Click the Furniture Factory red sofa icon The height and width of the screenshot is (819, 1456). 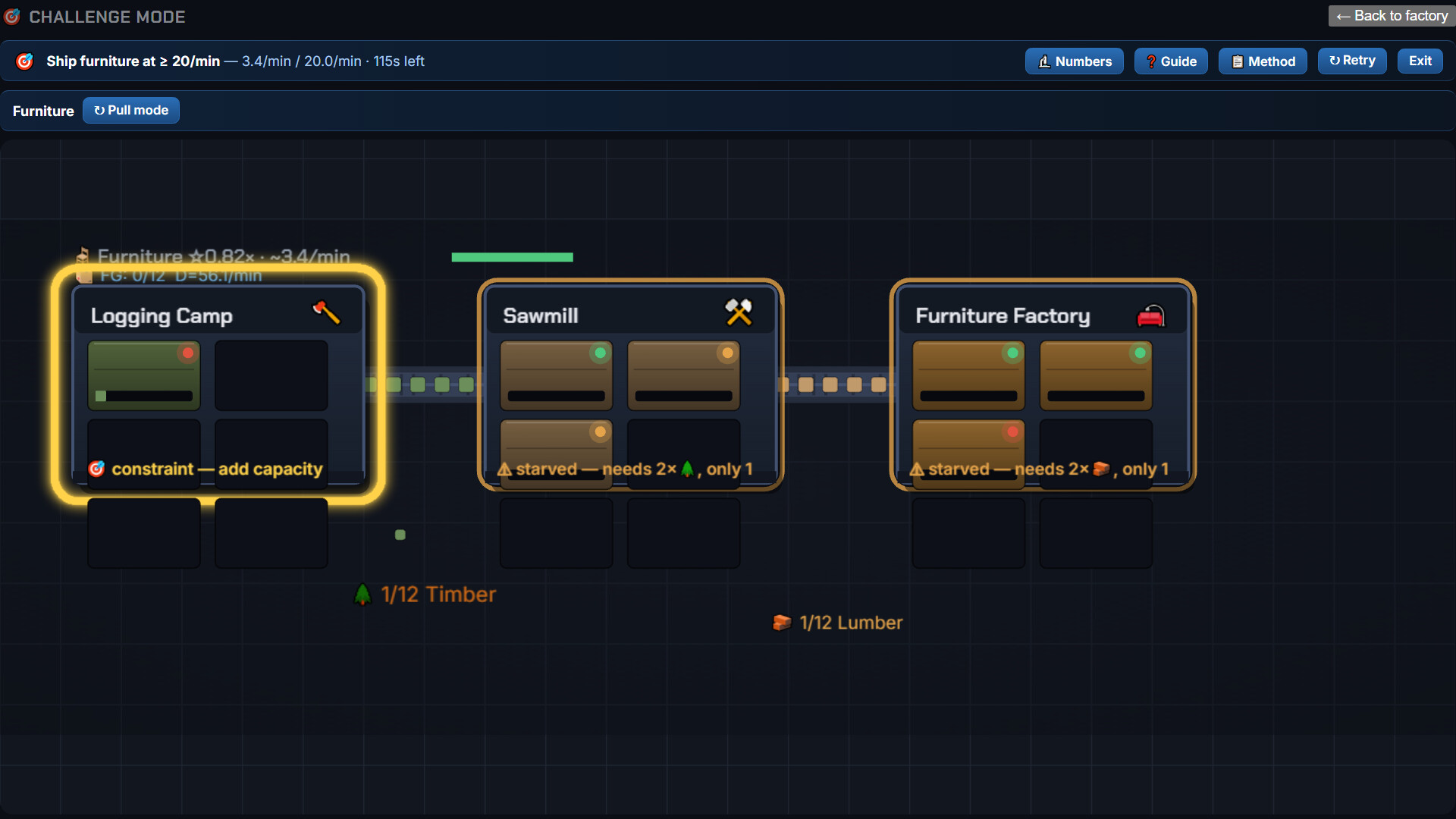pyautogui.click(x=1150, y=315)
